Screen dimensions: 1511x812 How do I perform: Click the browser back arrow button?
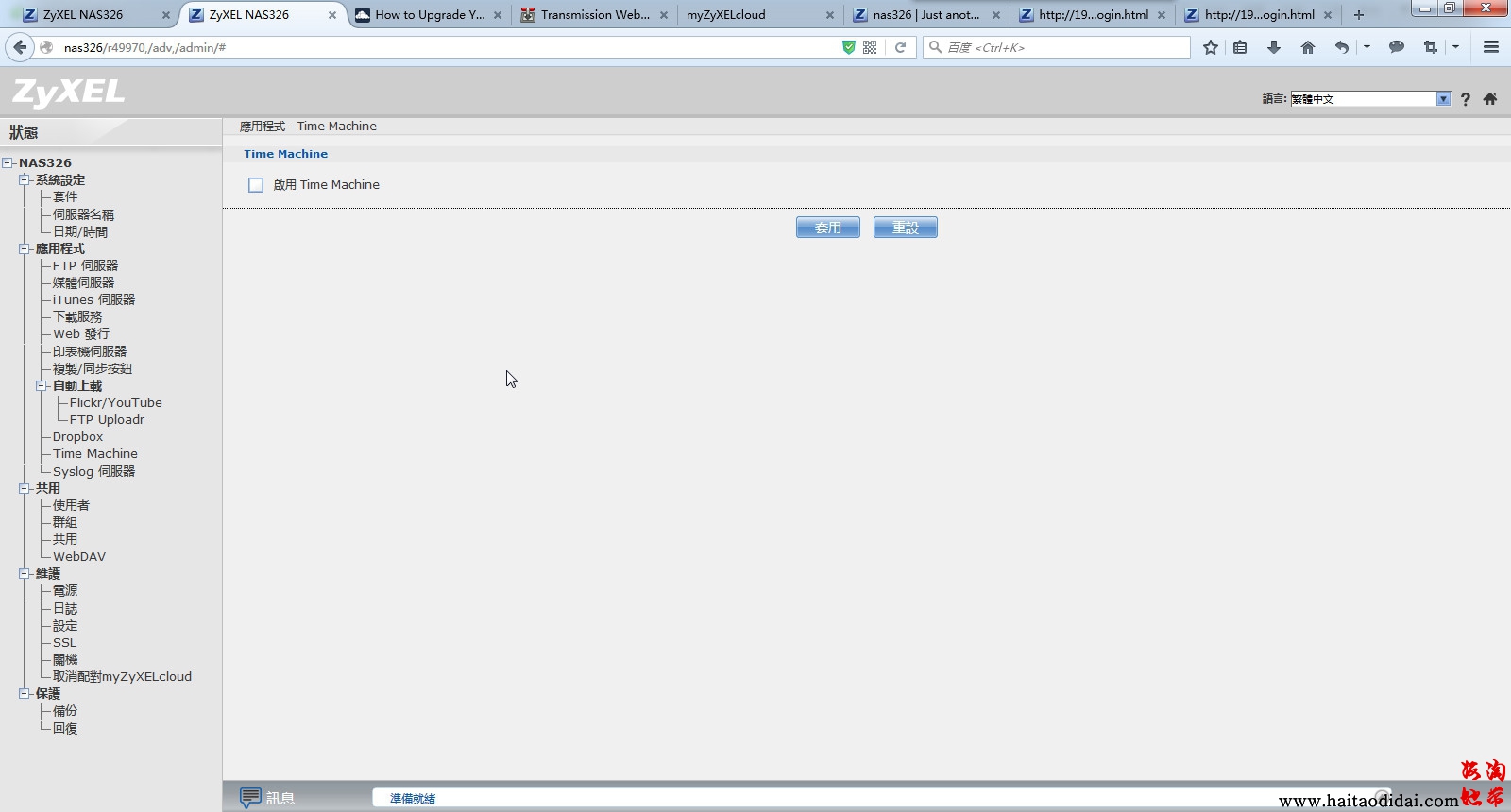(x=20, y=47)
